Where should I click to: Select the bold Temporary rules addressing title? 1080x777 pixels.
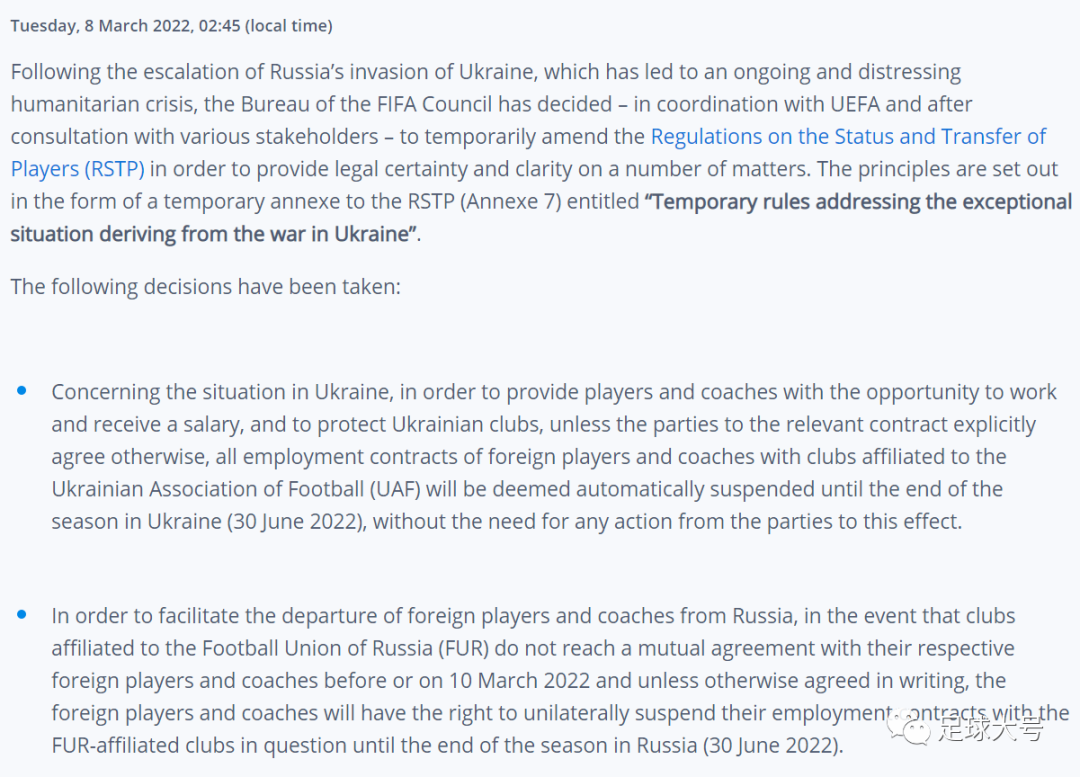(x=541, y=218)
